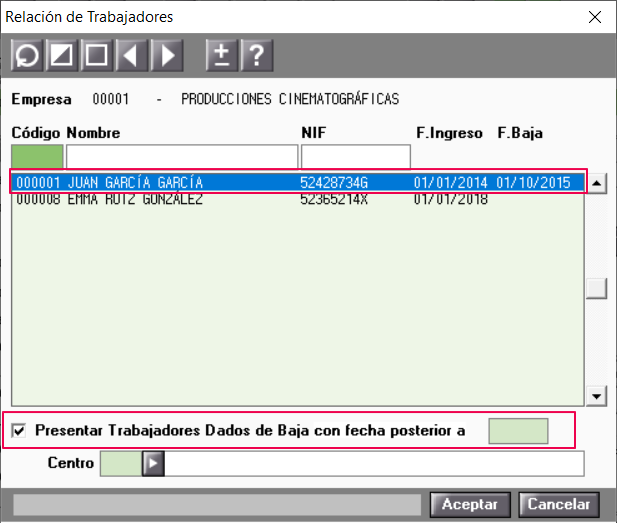The width and height of the screenshot is (617, 523).
Task: Go to next record with right arrow
Action: coord(167,55)
